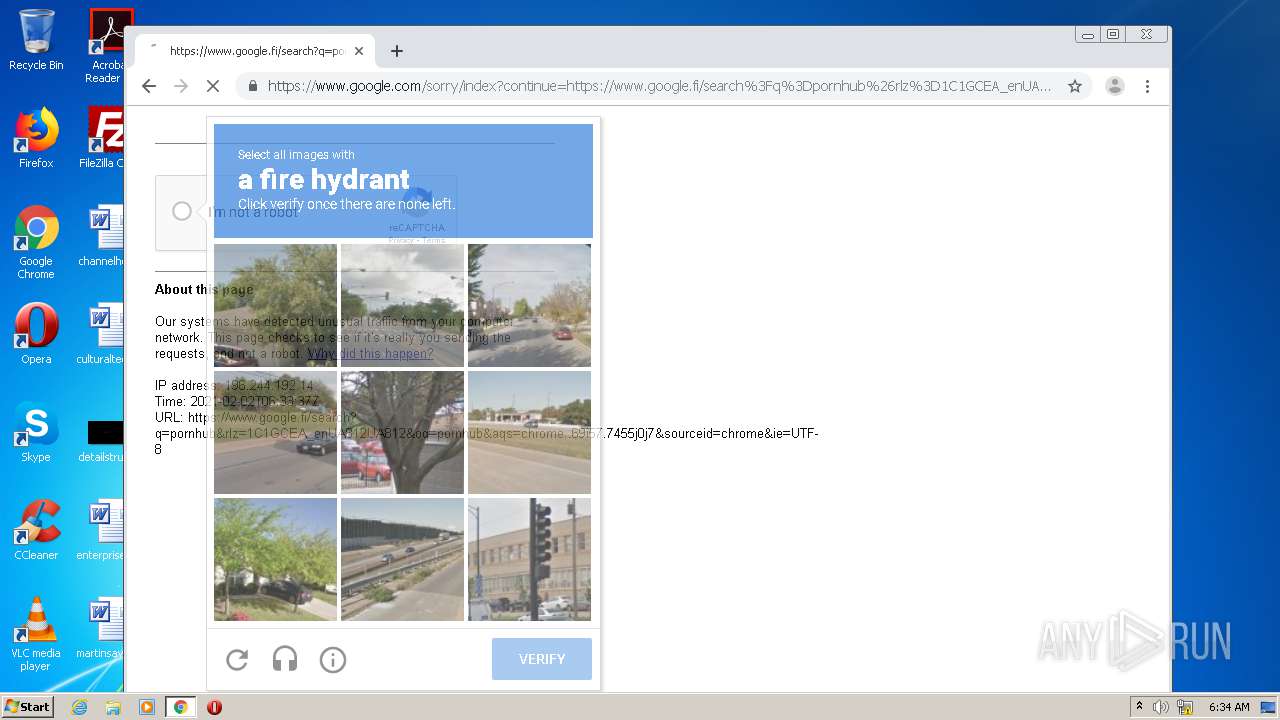The width and height of the screenshot is (1280, 720).
Task: Click the 6:34 AM system clock
Action: tap(1229, 707)
